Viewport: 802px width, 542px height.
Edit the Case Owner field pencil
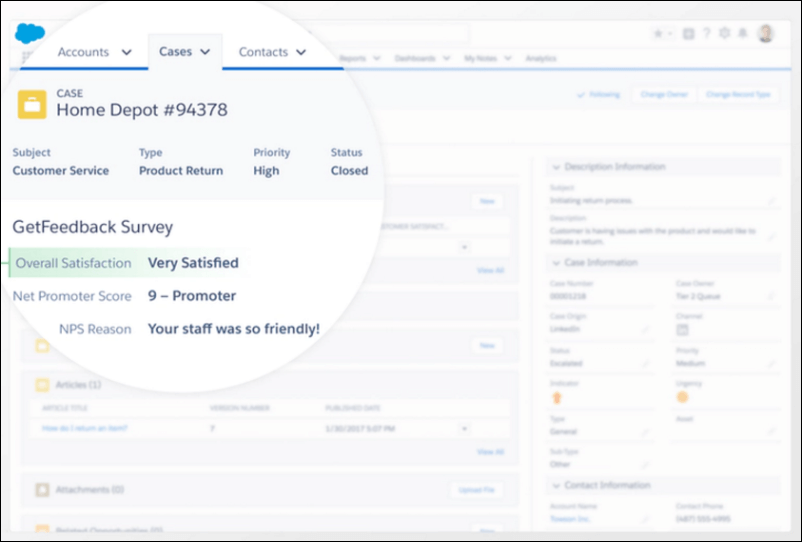click(x=771, y=296)
